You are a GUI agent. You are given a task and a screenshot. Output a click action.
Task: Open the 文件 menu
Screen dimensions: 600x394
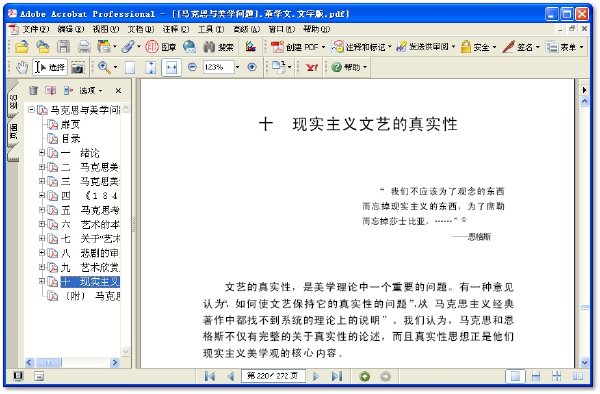(x=35, y=29)
